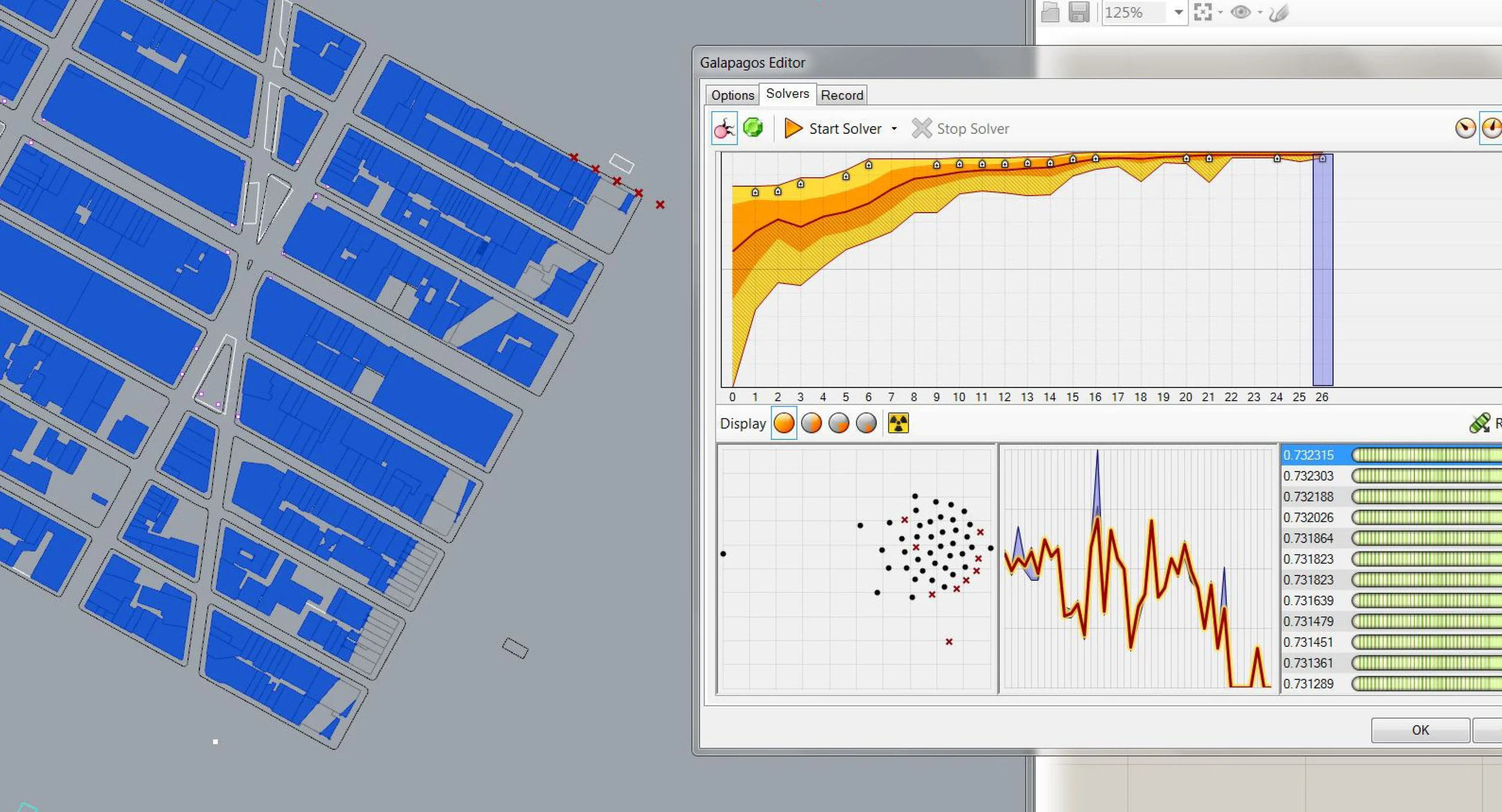Click the genome bar beside 0.732026

pos(1427,517)
